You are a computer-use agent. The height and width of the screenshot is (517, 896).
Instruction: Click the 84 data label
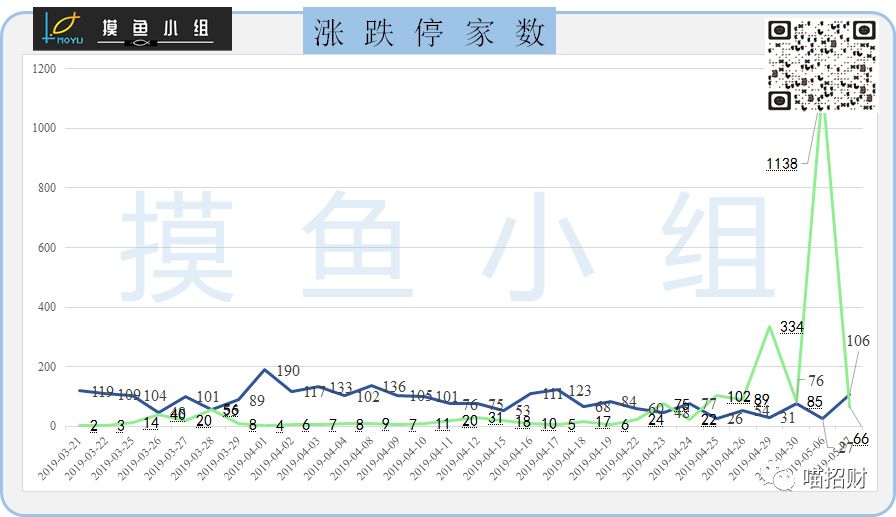click(629, 402)
